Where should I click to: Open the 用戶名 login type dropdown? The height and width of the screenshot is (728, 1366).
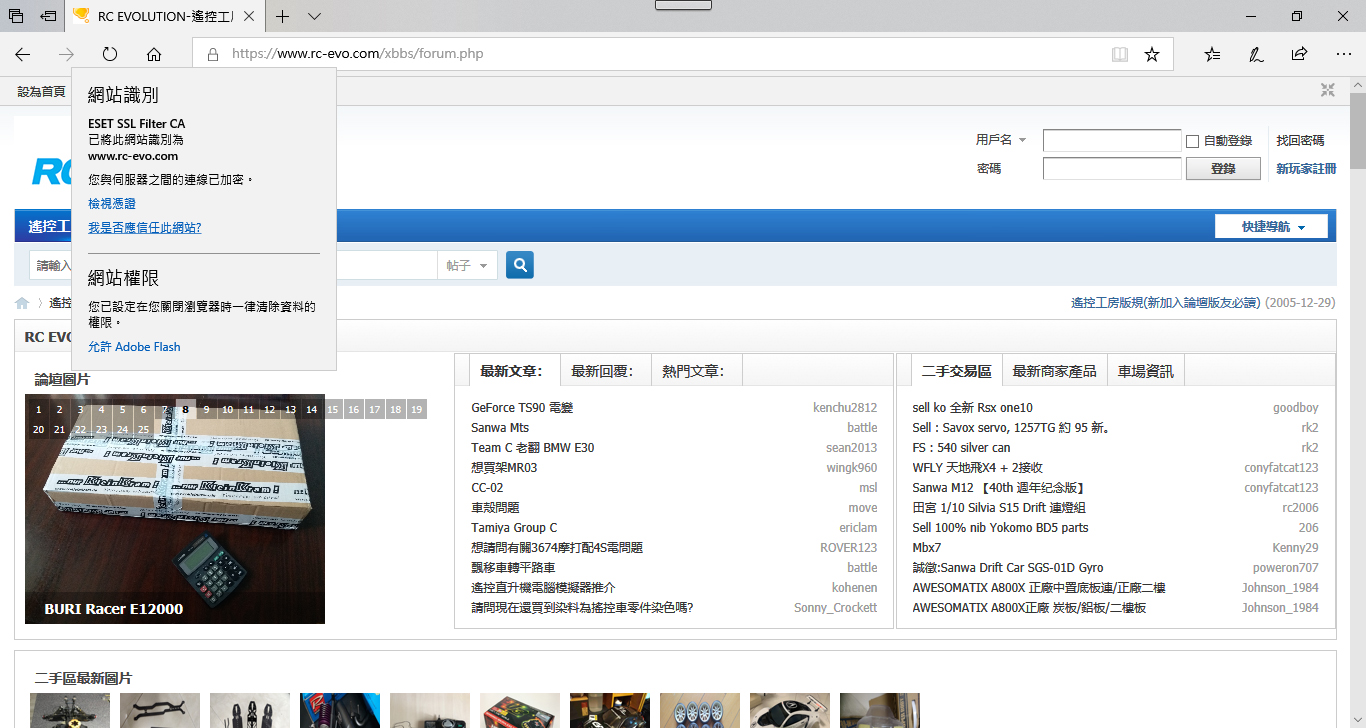(1002, 140)
